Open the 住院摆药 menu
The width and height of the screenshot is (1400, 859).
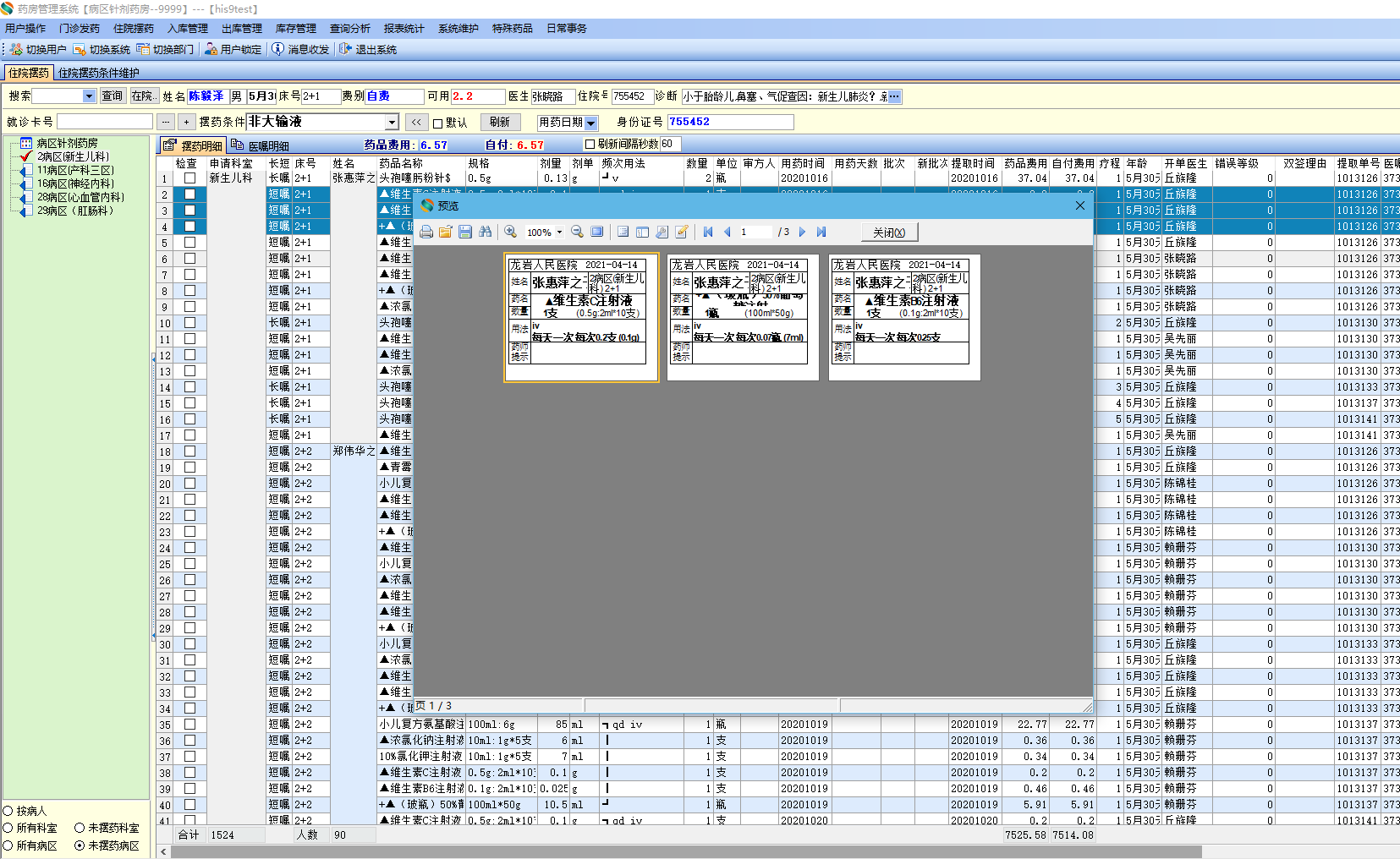[134, 29]
